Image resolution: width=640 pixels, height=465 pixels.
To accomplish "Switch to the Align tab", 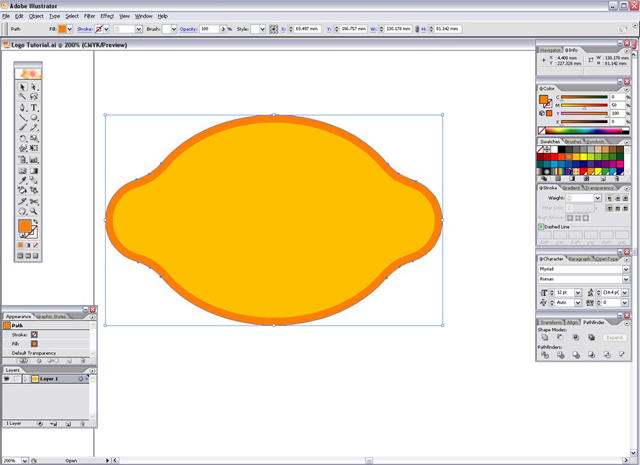I will coord(572,322).
